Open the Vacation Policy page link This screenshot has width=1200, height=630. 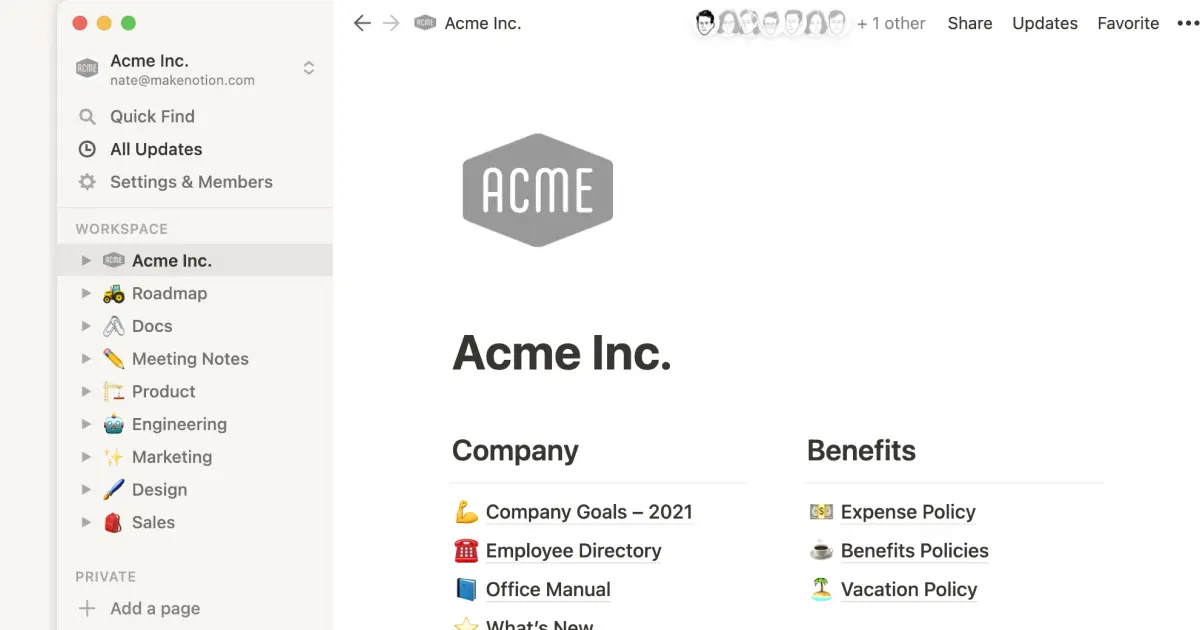tap(908, 590)
